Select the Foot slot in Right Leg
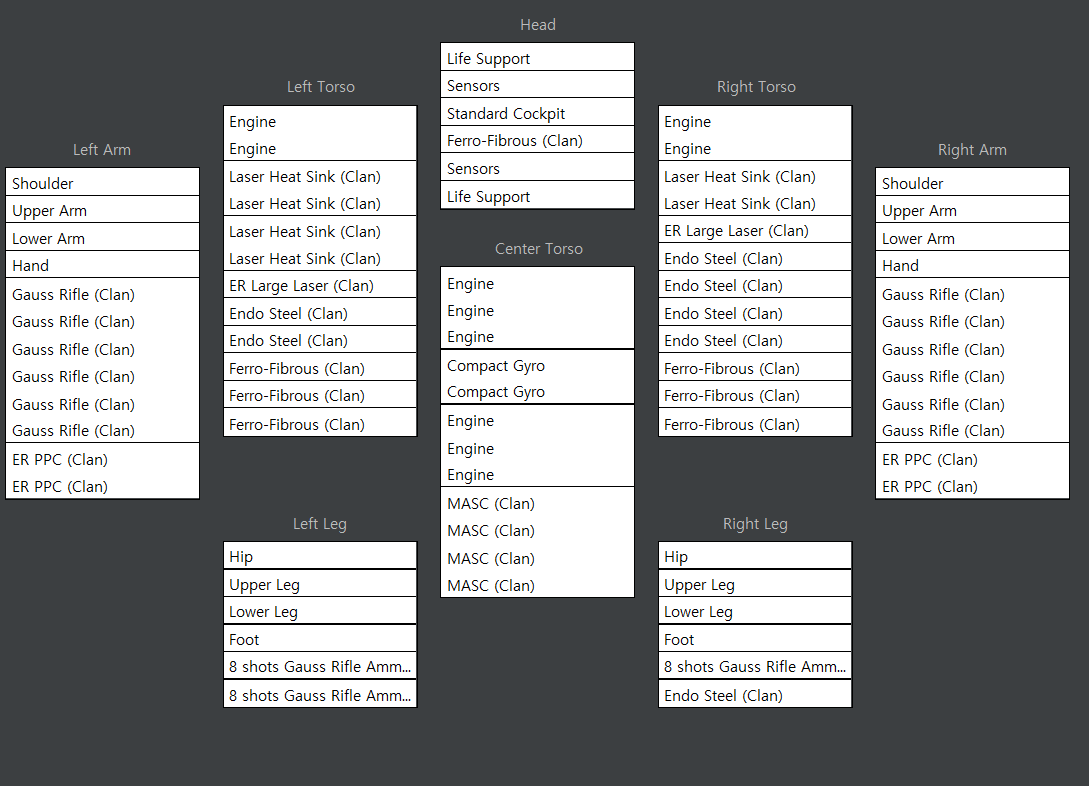The height and width of the screenshot is (786, 1089). tap(755, 640)
